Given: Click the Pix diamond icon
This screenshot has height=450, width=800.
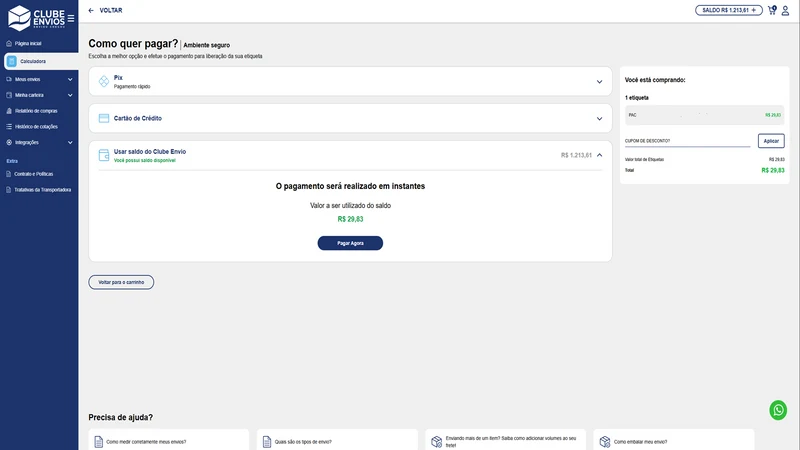Looking at the screenshot, I should (x=104, y=81).
